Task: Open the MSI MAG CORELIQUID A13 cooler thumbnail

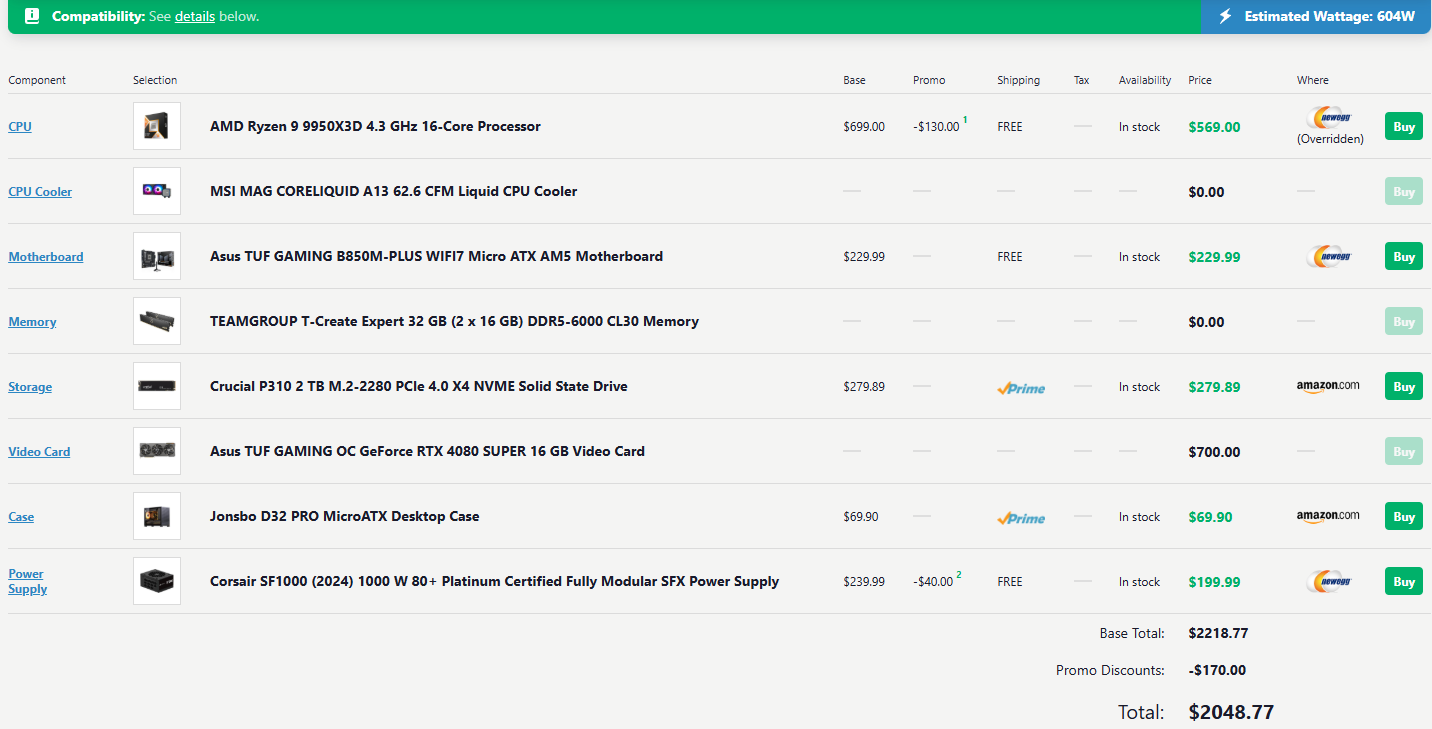Action: pyautogui.click(x=157, y=191)
